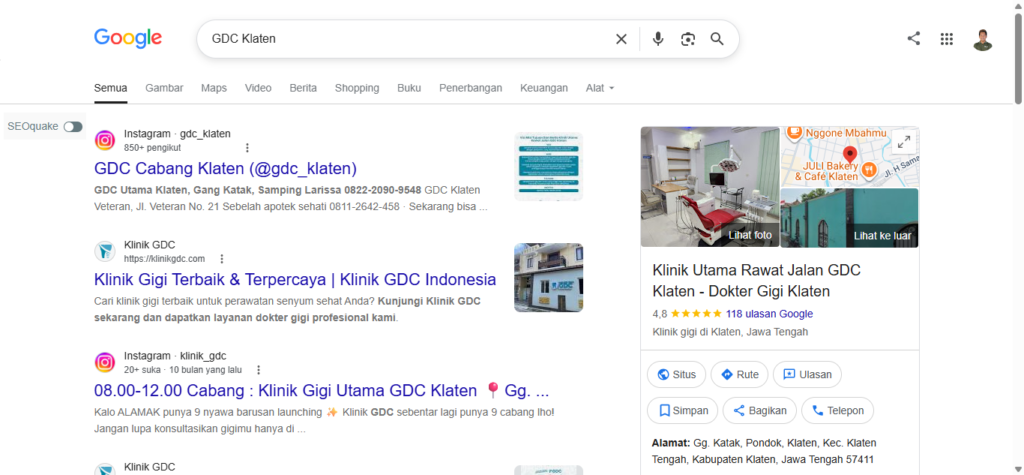Toggle the SEOquake switch
Image resolution: width=1024 pixels, height=475 pixels.
(x=73, y=126)
